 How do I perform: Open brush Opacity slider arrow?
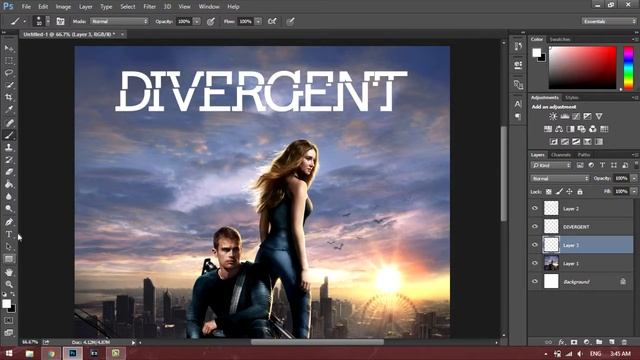(197, 21)
